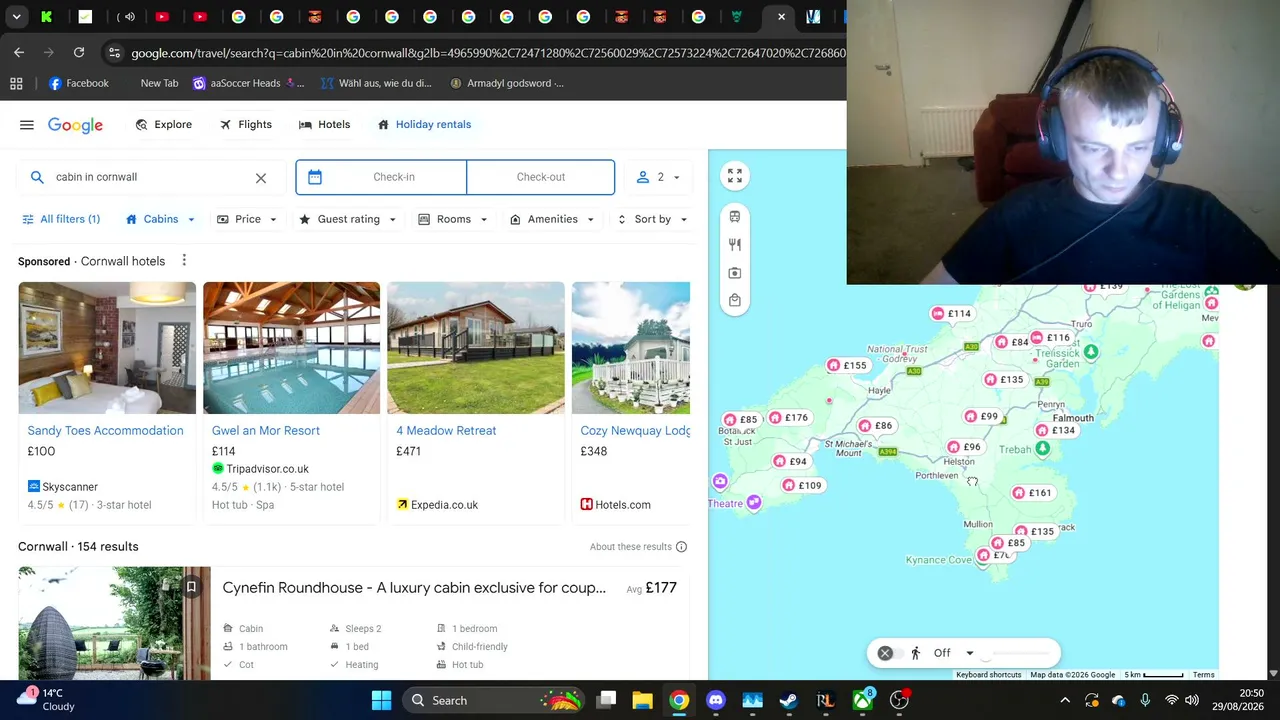Expand the Amenities filter dropdown

pos(552,219)
